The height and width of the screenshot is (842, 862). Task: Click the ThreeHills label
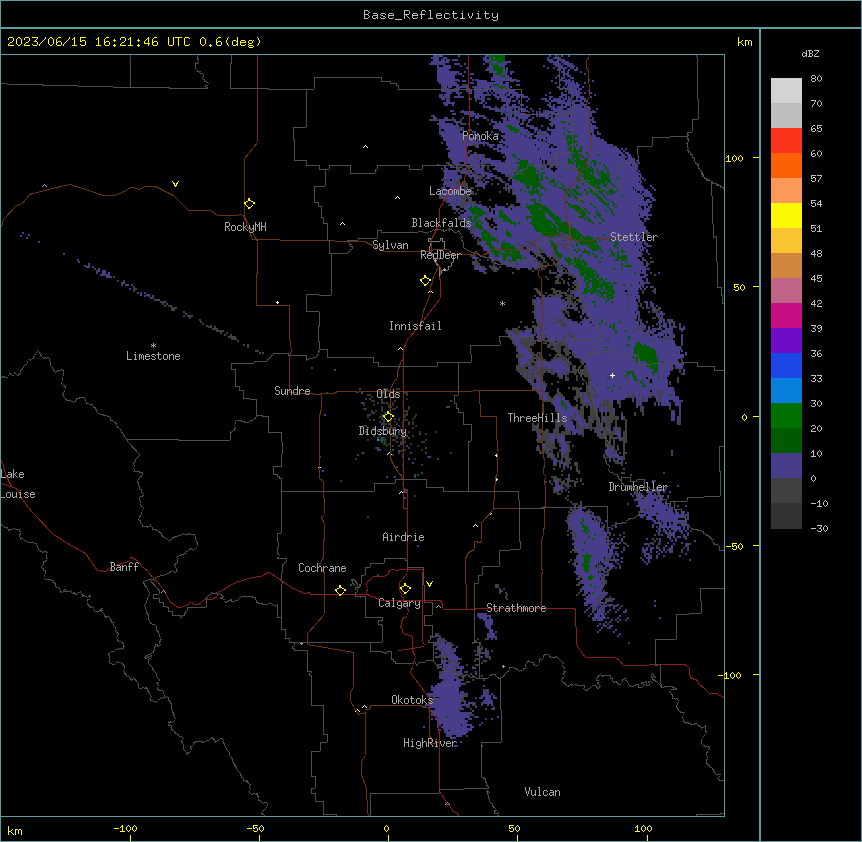pos(537,418)
